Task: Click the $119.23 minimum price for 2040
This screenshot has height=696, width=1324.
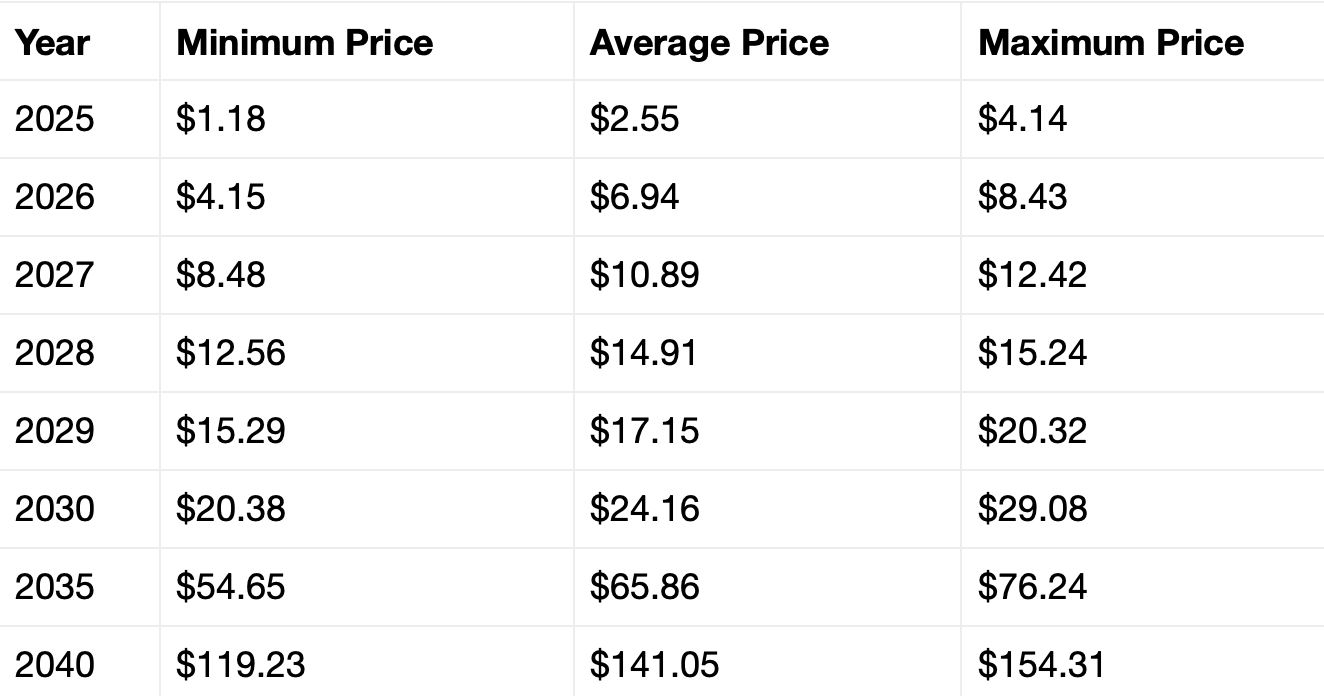Action: click(x=241, y=665)
